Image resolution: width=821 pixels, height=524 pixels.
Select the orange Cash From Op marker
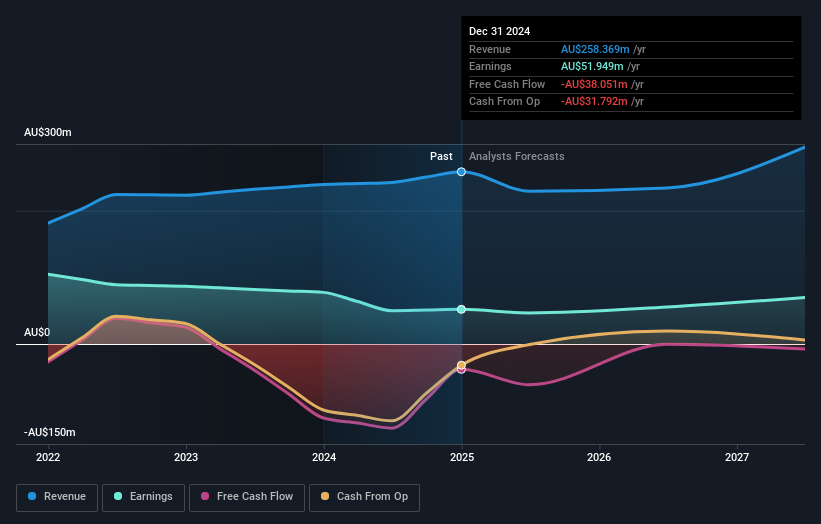(461, 365)
